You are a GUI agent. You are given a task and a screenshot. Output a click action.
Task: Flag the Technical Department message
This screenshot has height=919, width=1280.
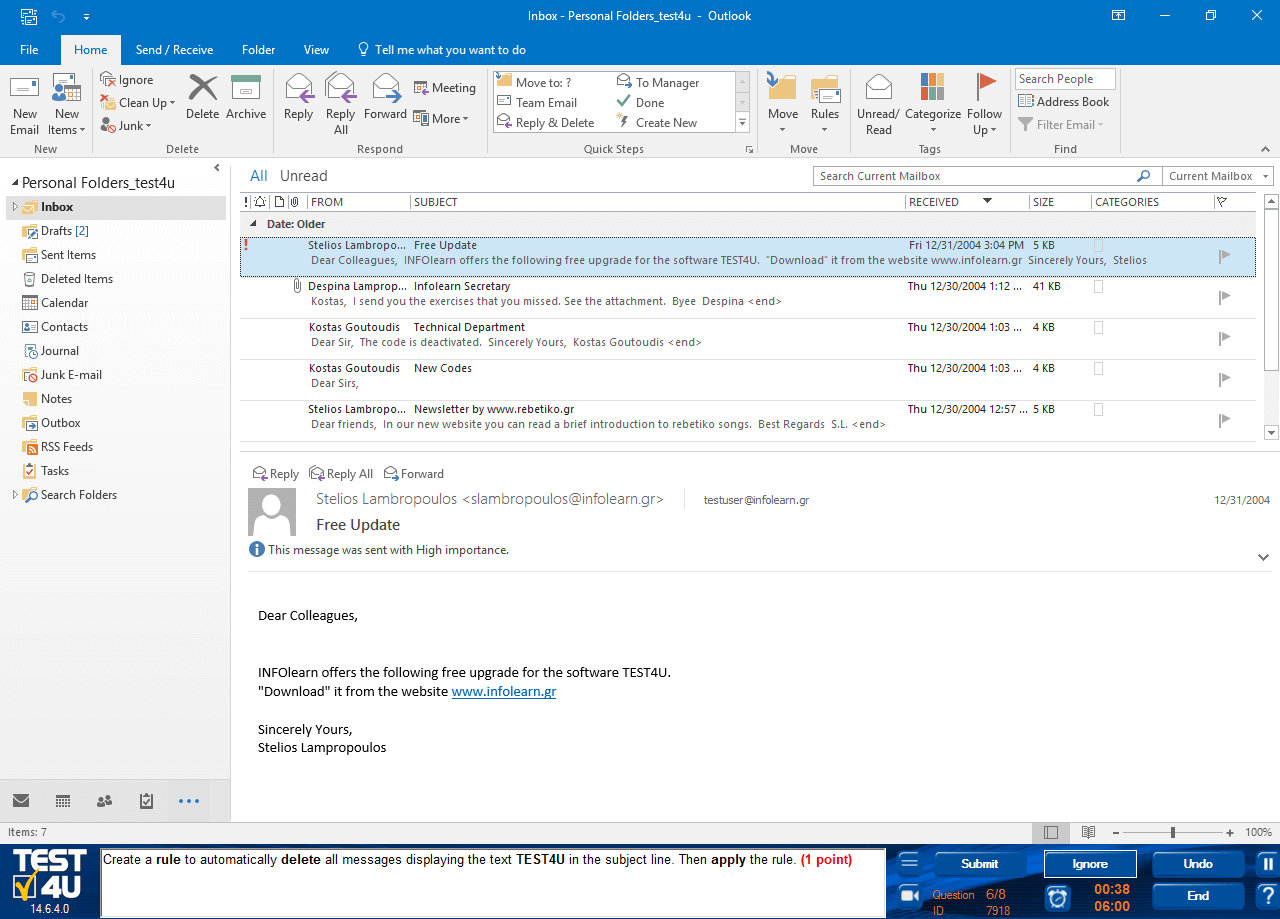[1224, 338]
